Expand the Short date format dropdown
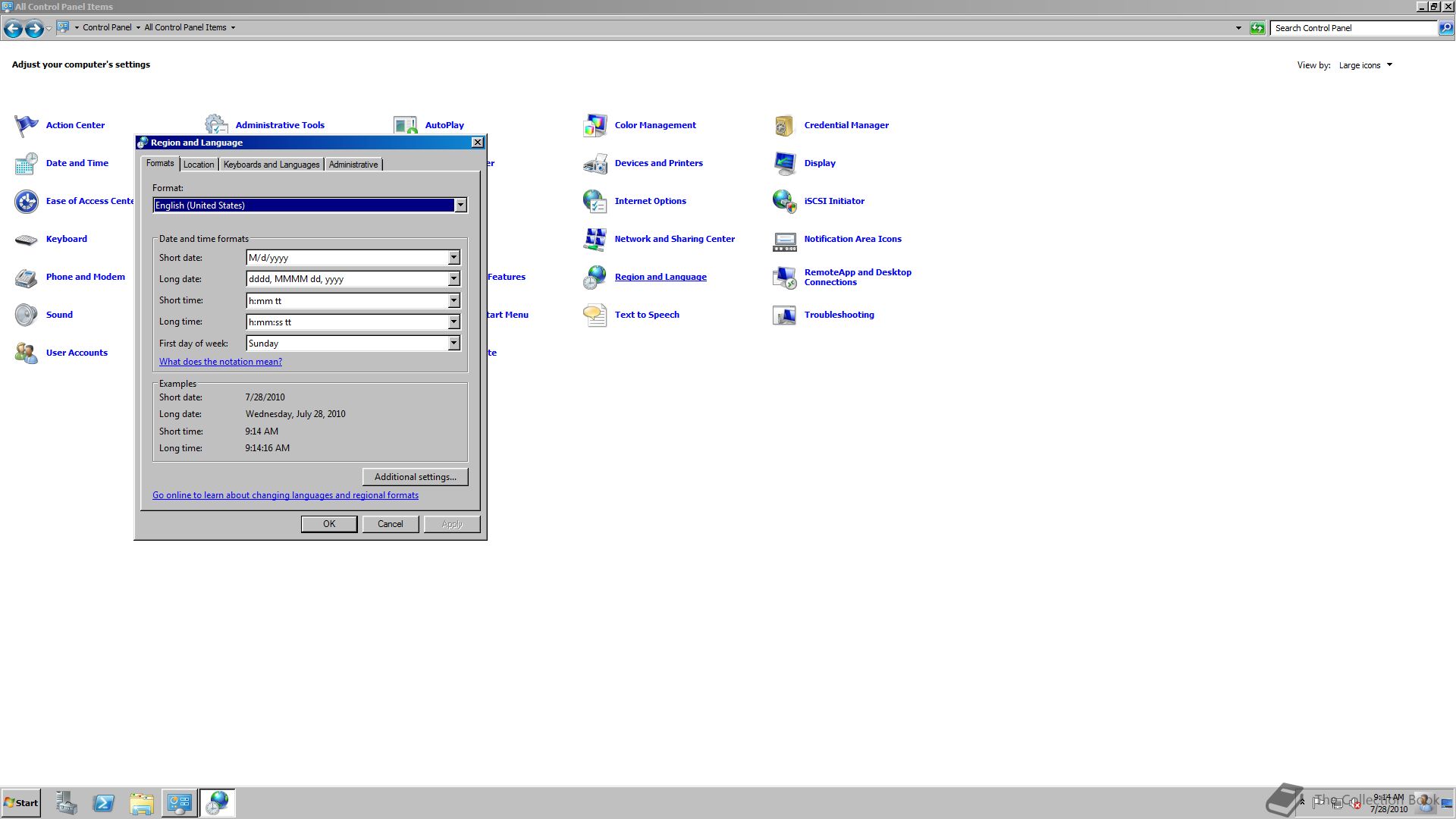The height and width of the screenshot is (819, 1456). point(453,258)
